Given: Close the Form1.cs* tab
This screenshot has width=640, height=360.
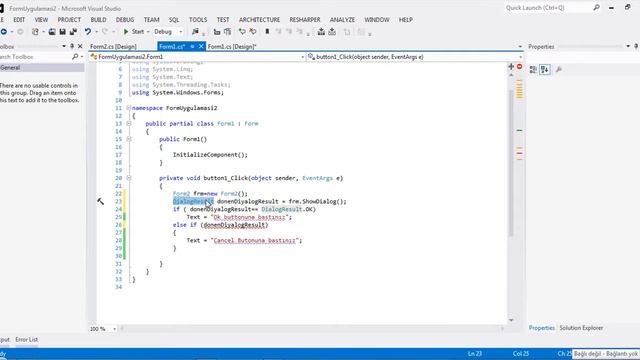Looking at the screenshot, I should click(x=201, y=47).
